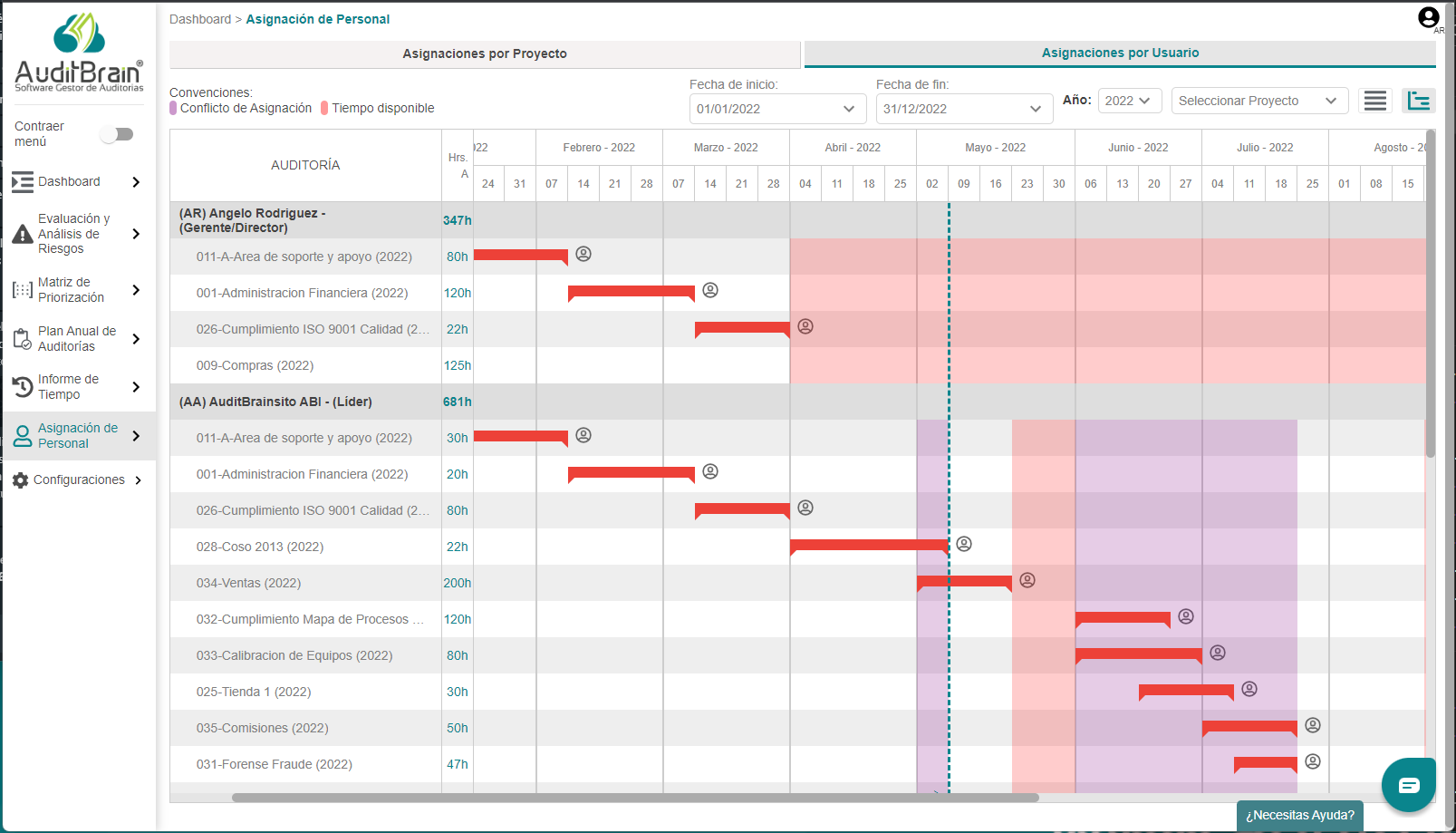Click the Dashboard breadcrumb link
The image size is (1456, 833).
[x=200, y=18]
